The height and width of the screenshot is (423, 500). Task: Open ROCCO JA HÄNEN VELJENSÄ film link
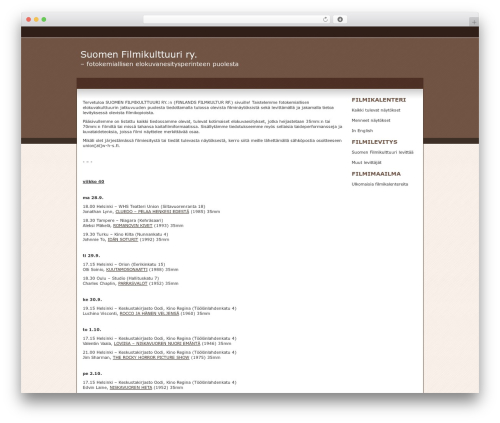pos(149,314)
